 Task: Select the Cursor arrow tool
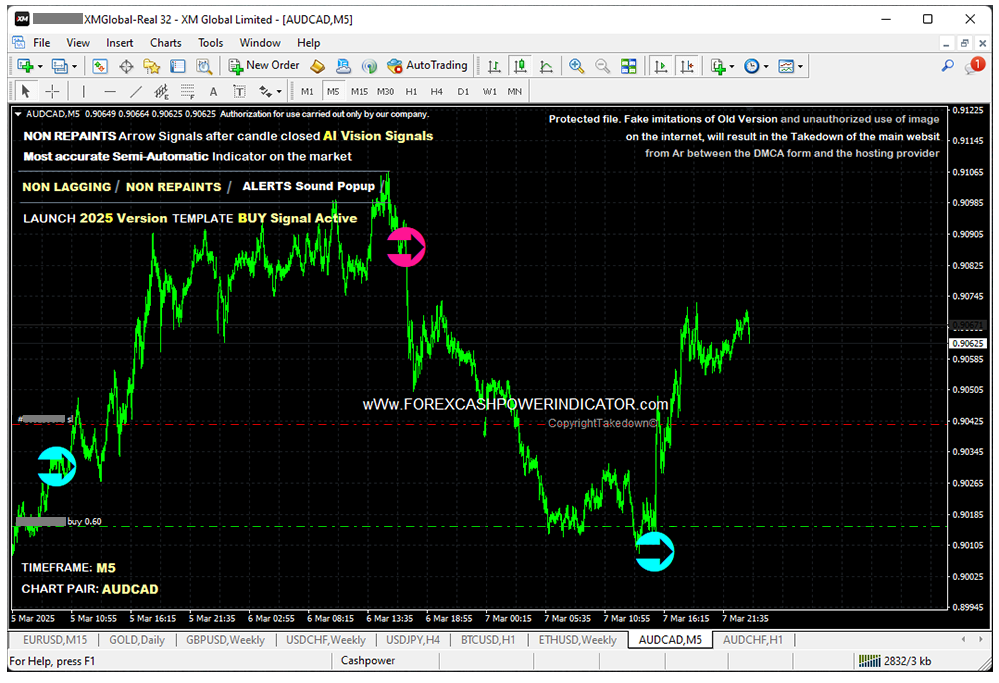click(x=25, y=91)
